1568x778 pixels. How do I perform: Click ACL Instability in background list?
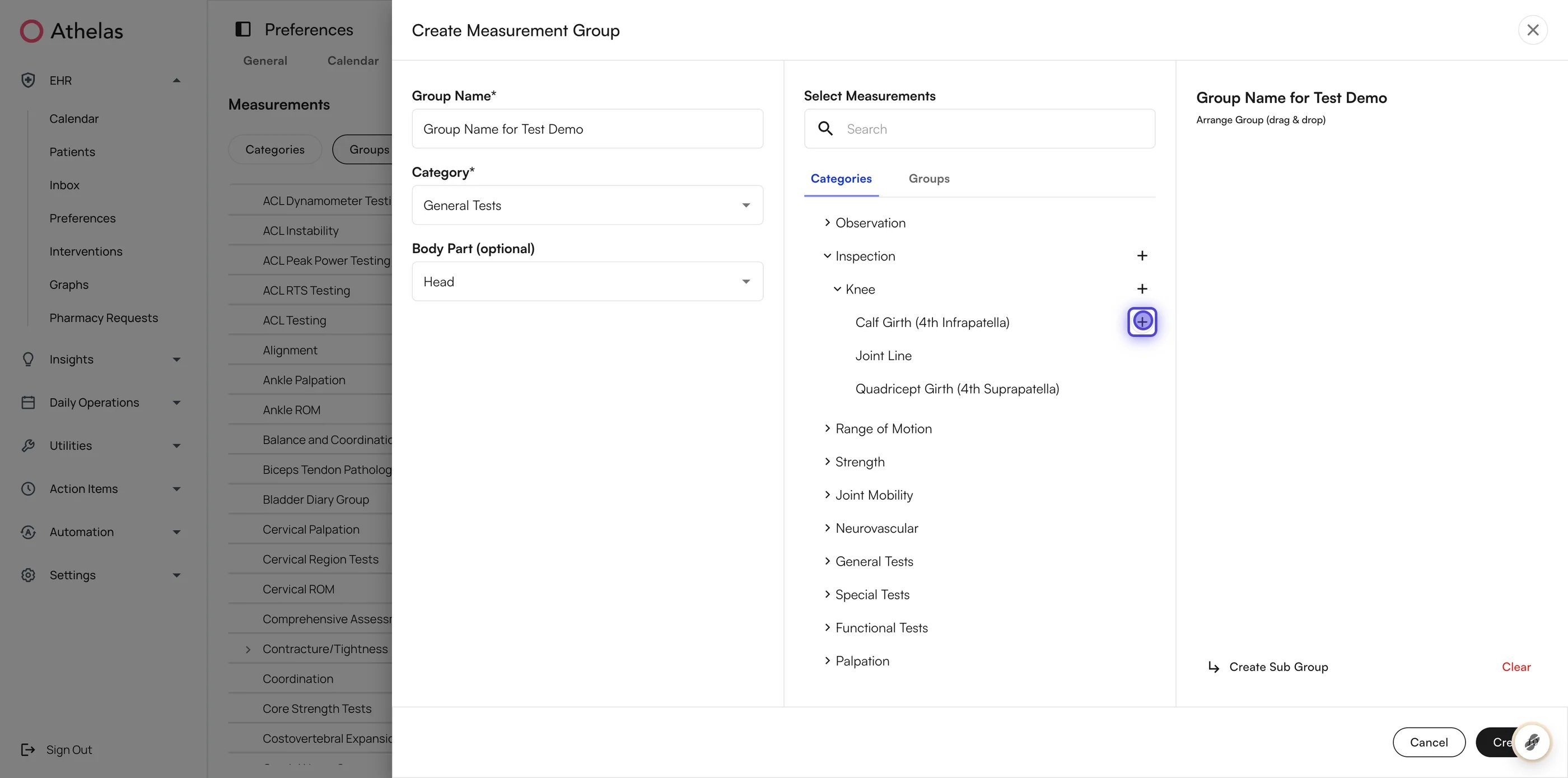click(301, 231)
